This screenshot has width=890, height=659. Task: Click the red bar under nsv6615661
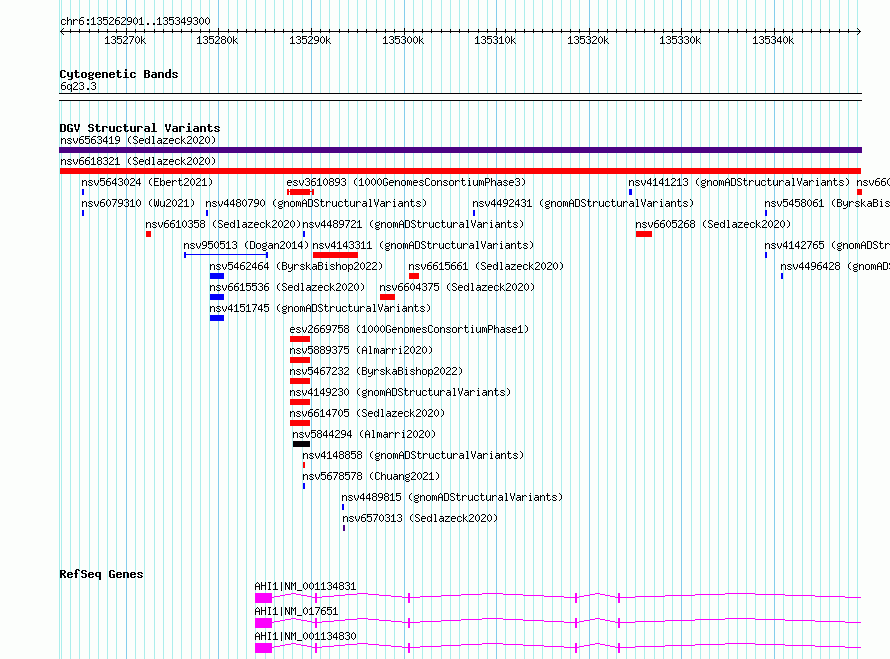point(414,276)
